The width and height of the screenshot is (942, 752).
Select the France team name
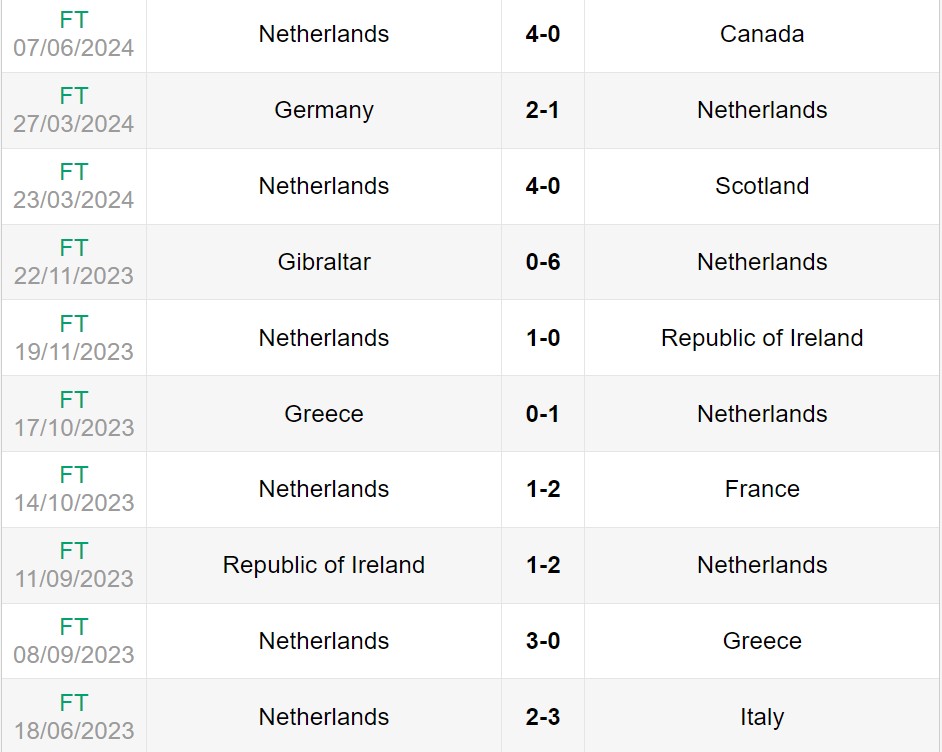click(762, 489)
